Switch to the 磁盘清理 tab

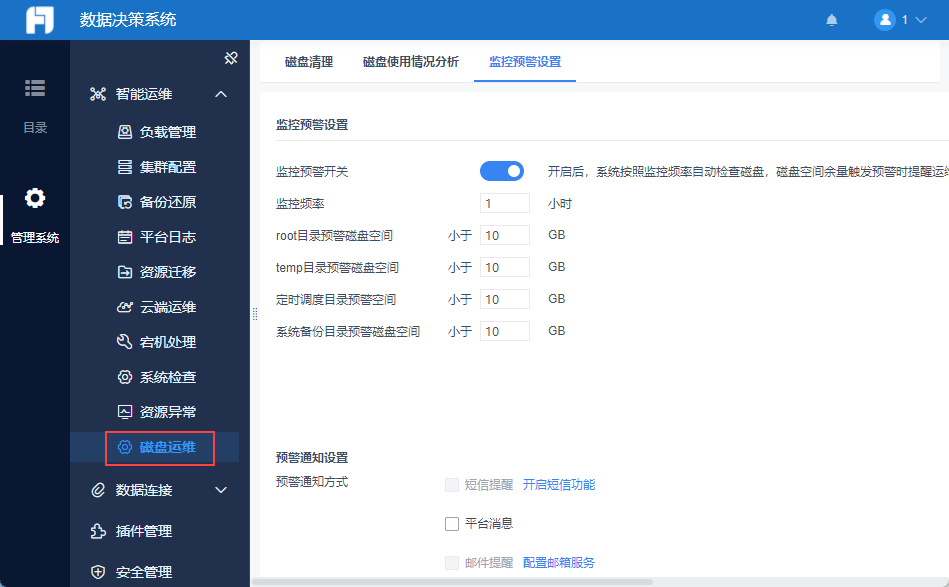click(x=309, y=62)
